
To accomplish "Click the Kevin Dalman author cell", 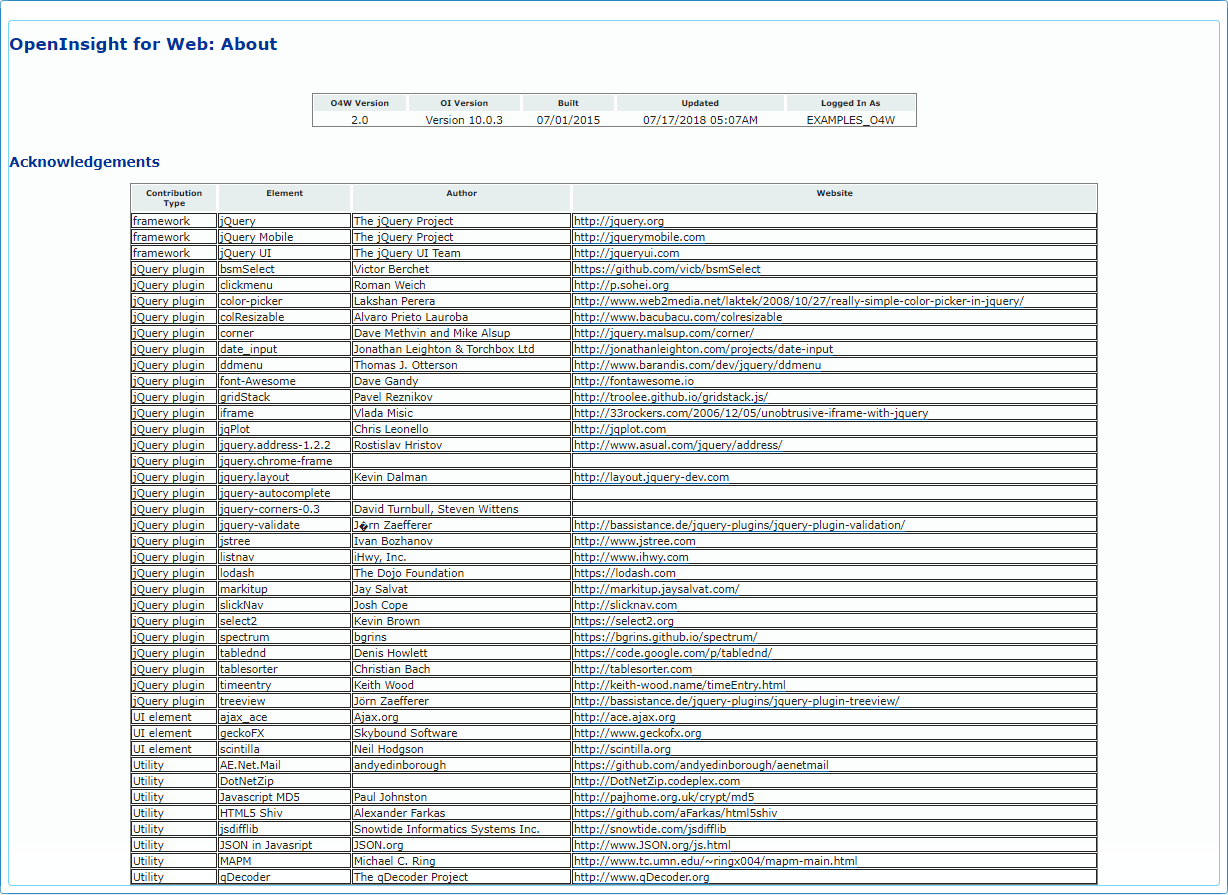I will pyautogui.click(x=461, y=477).
